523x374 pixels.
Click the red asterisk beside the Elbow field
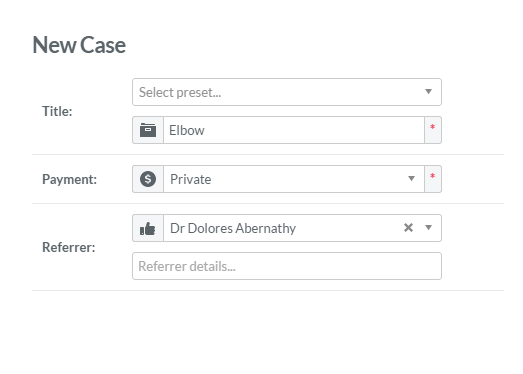click(433, 127)
